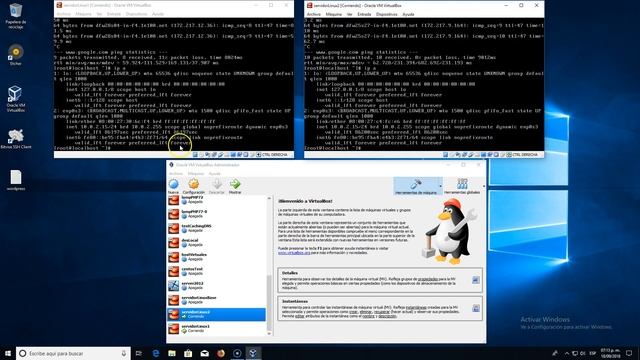Click VM list scrollbar down arrow
This screenshot has height=360, width=640.
point(269,333)
